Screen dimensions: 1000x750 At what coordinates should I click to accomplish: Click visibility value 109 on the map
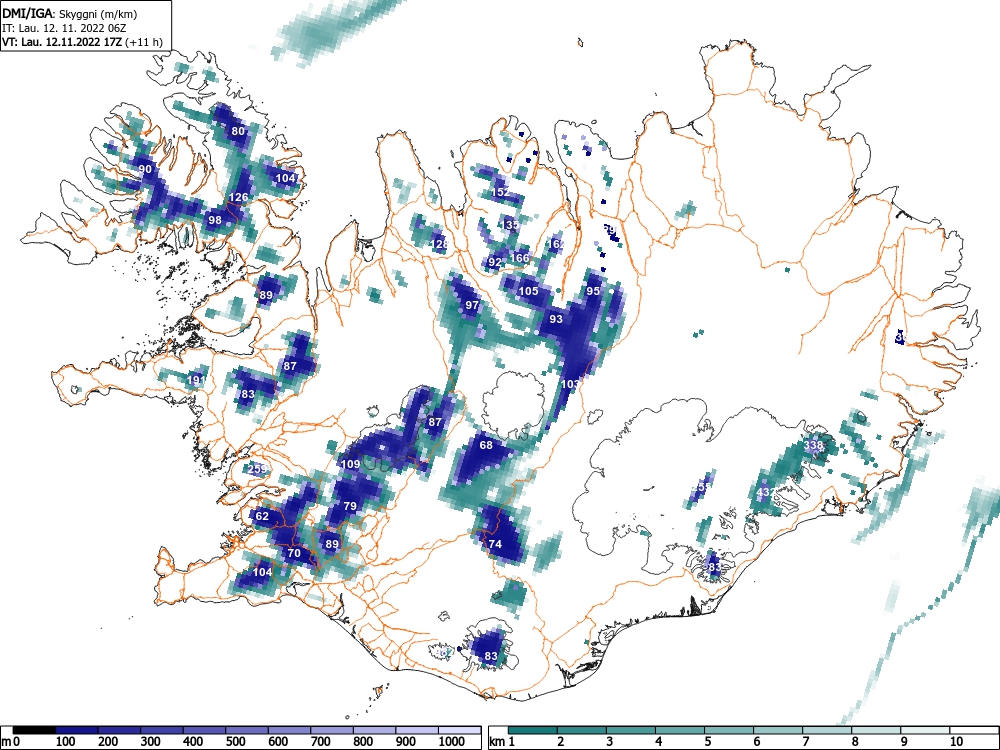click(351, 464)
